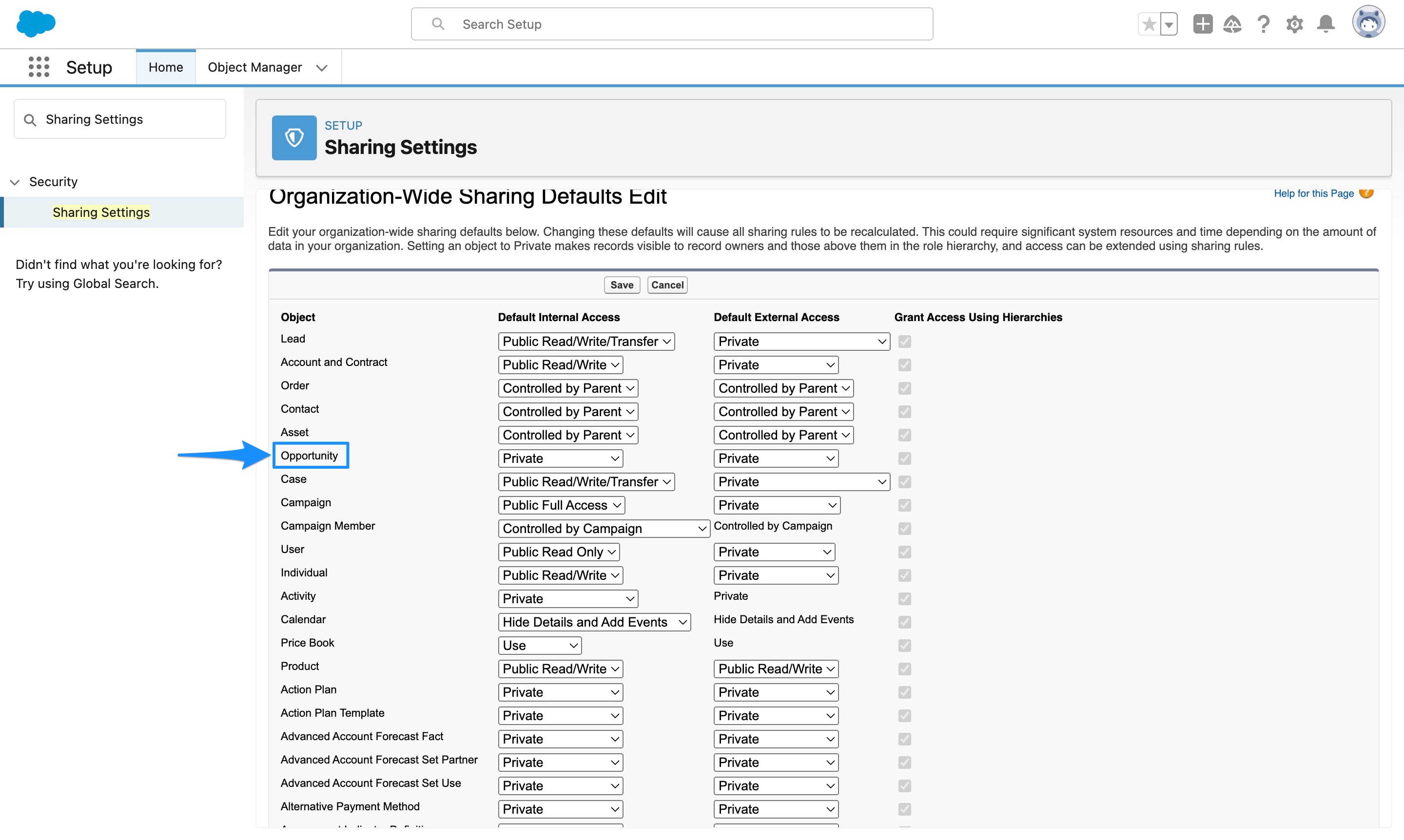1404x840 pixels.
Task: Click the Trailhead mountain icon
Action: pyautogui.click(x=1233, y=24)
